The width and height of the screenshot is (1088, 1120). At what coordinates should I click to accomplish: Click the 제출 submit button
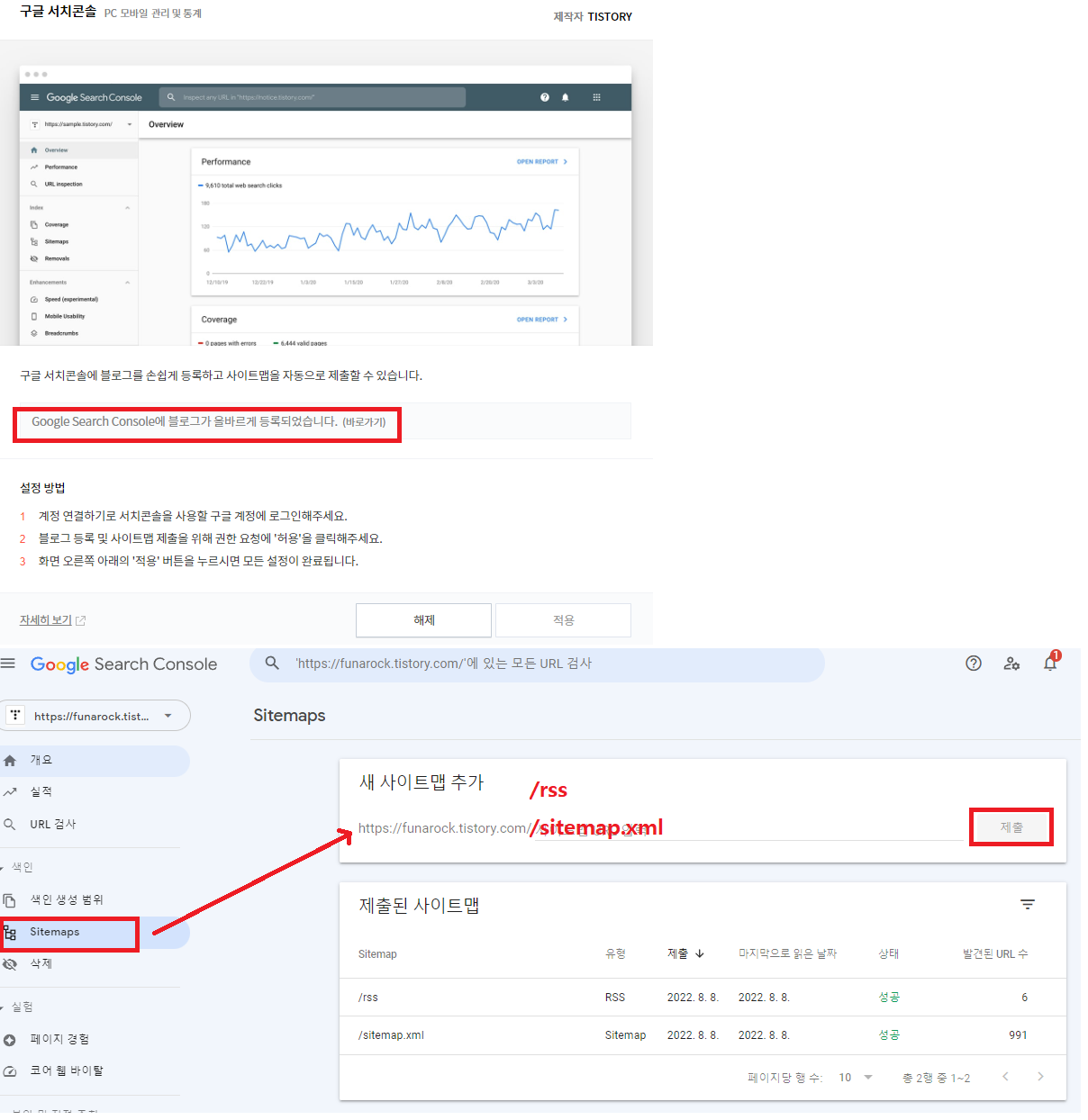tap(1011, 827)
